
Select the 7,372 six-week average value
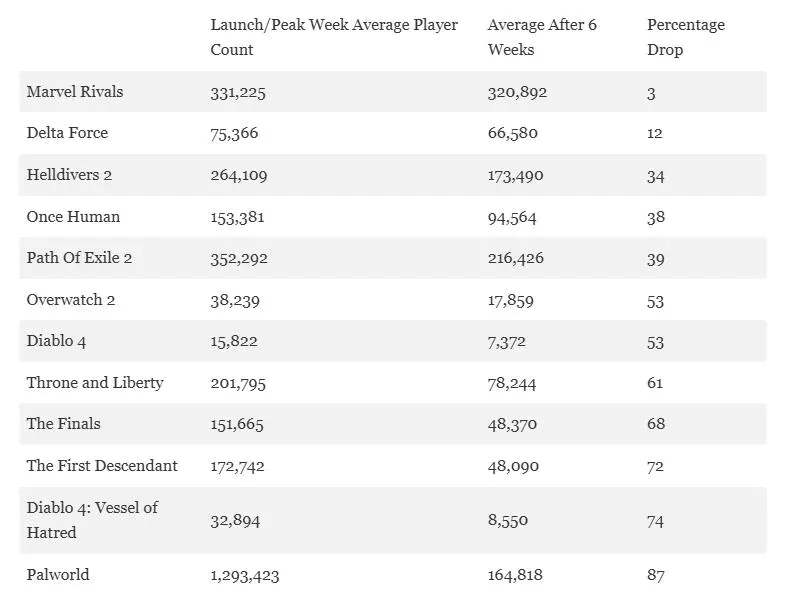(x=507, y=341)
